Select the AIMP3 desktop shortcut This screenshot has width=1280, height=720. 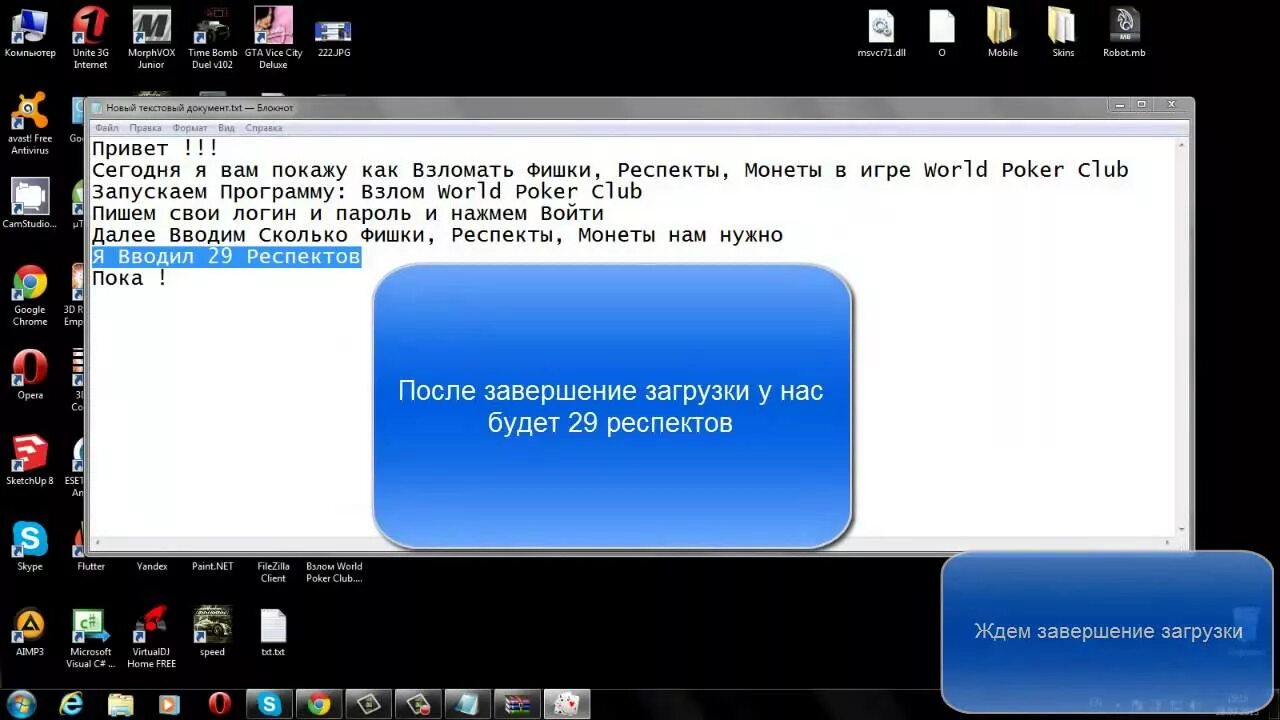tap(30, 632)
